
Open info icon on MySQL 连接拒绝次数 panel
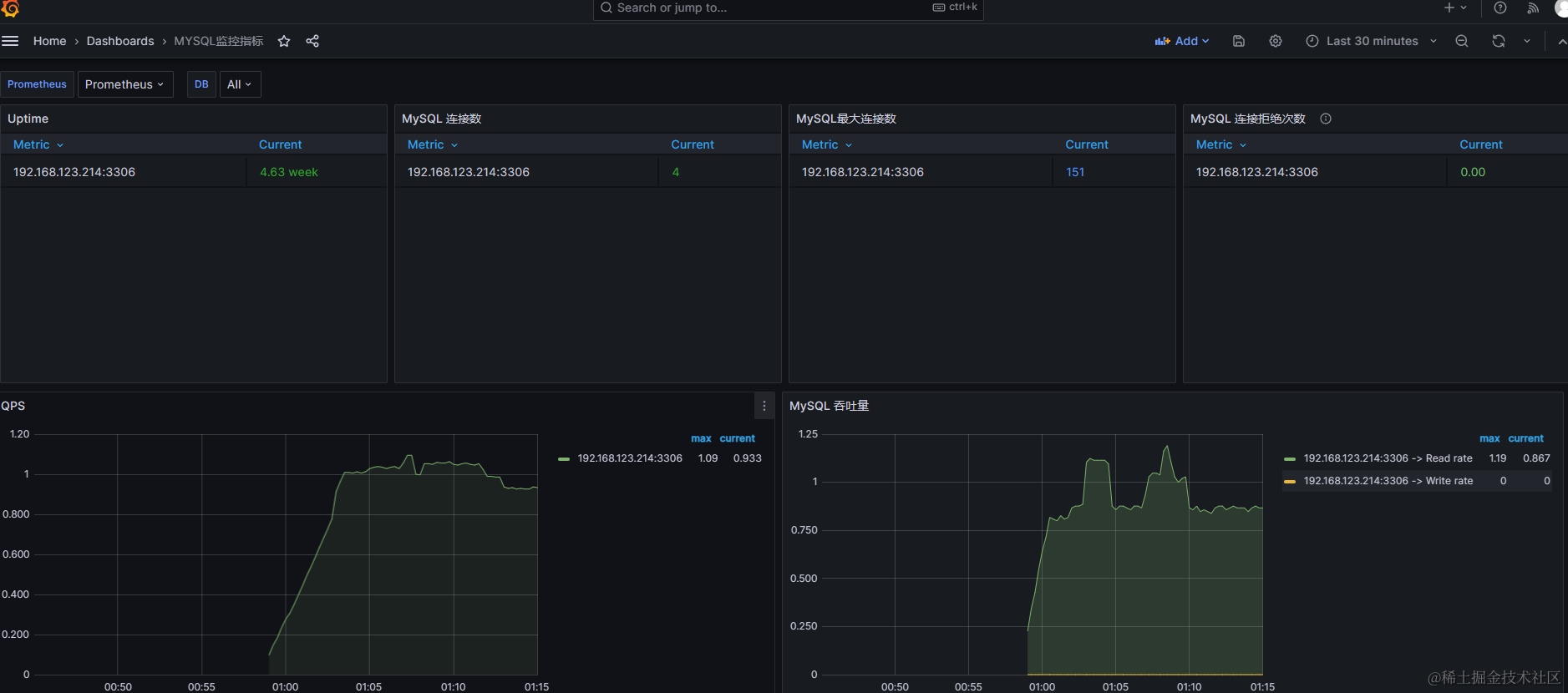pyautogui.click(x=1326, y=119)
